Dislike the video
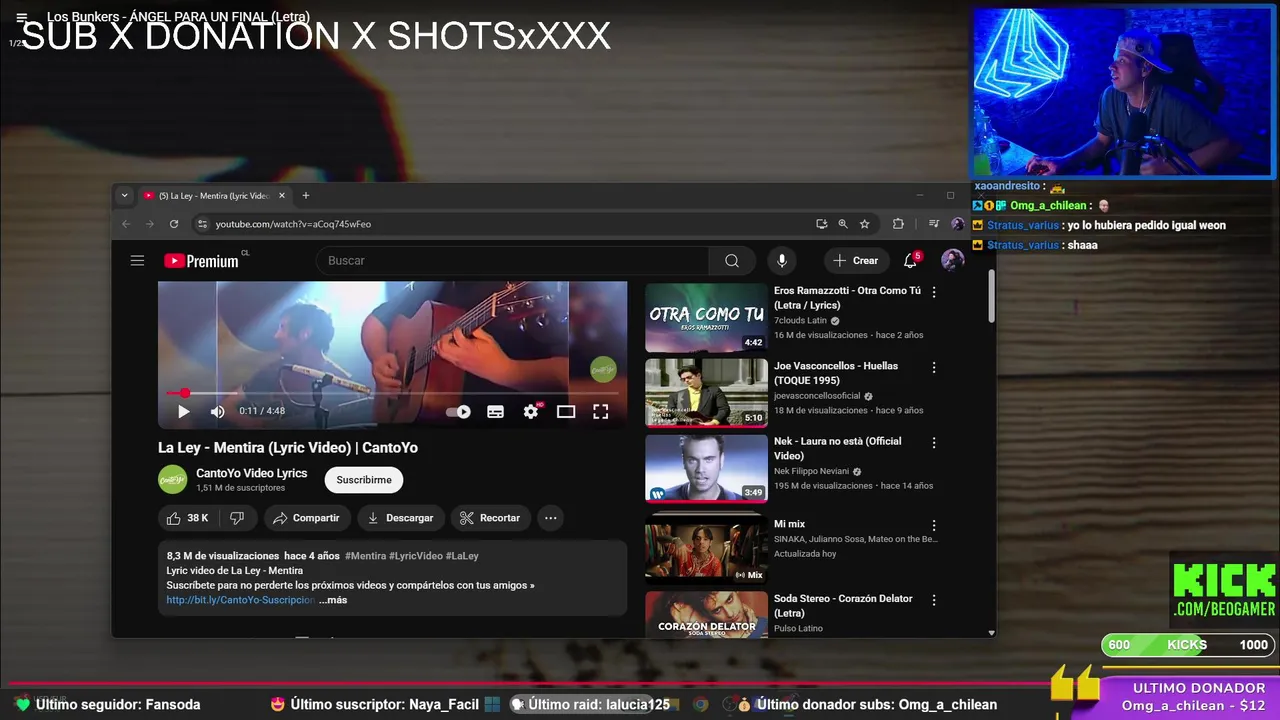The image size is (1280, 720). click(237, 518)
